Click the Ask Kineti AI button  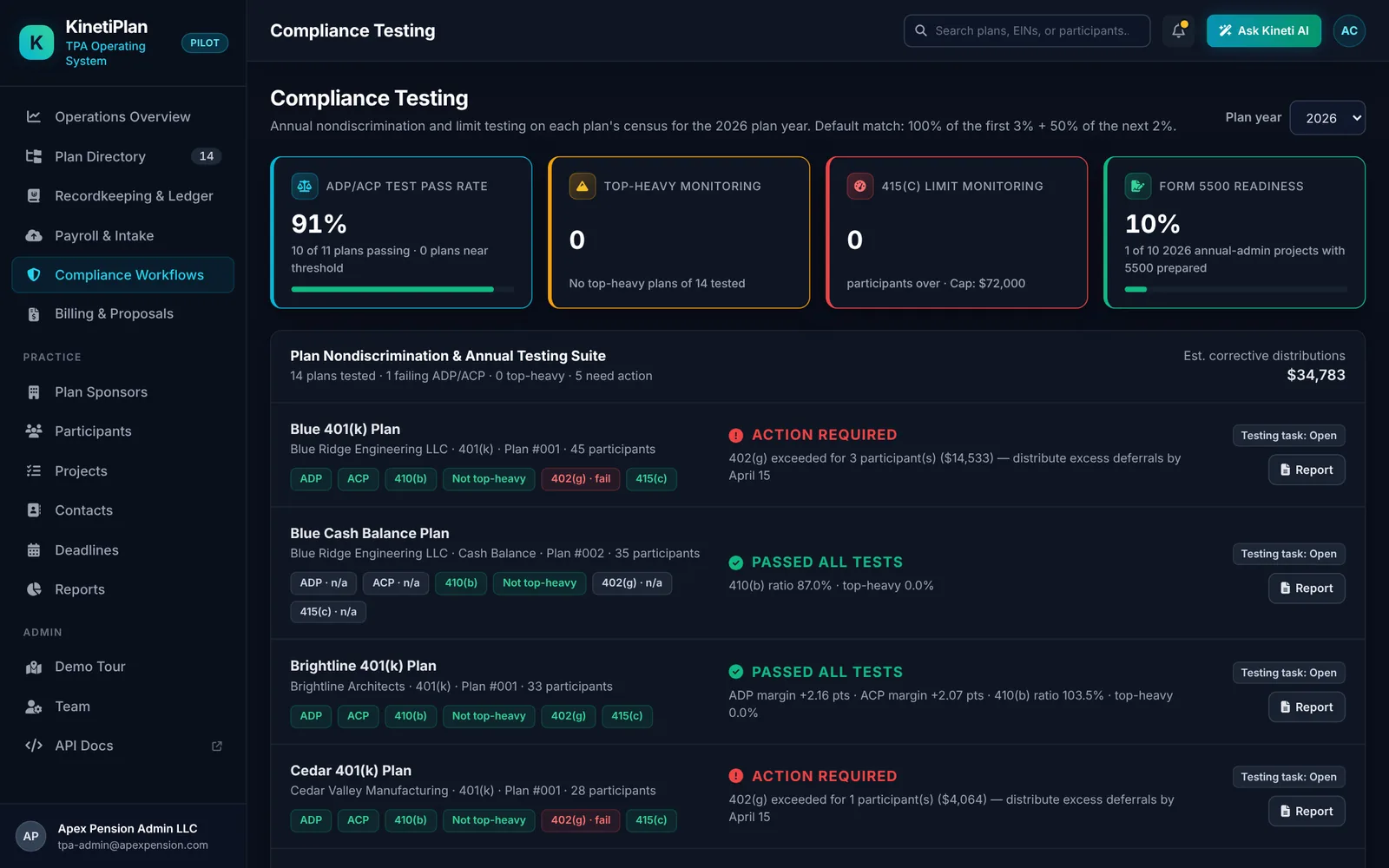pos(1264,30)
